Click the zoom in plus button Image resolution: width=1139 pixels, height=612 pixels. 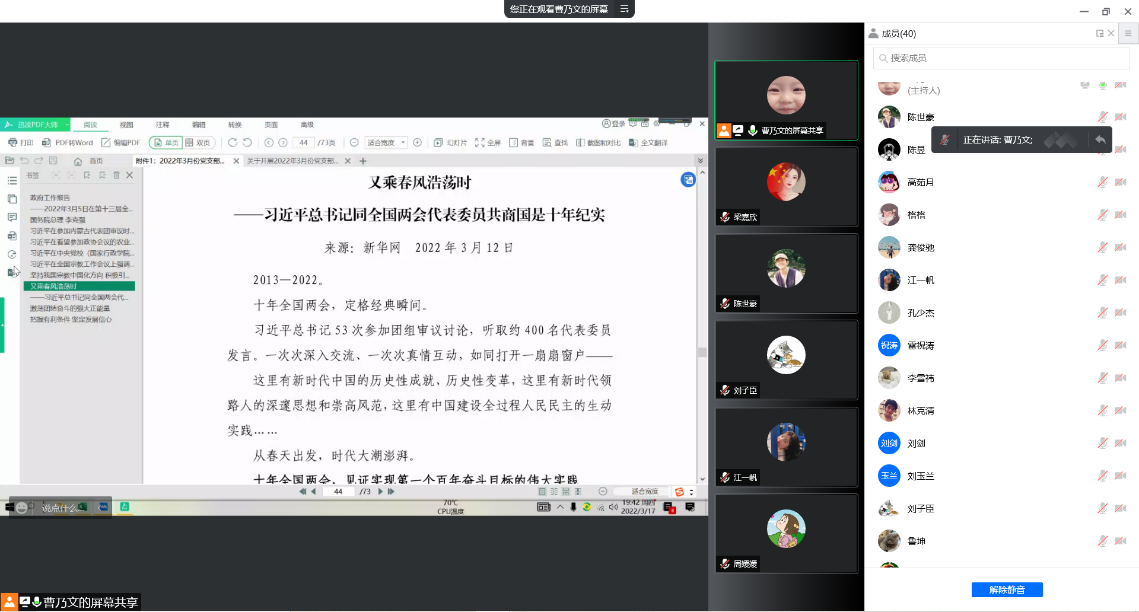(417, 142)
